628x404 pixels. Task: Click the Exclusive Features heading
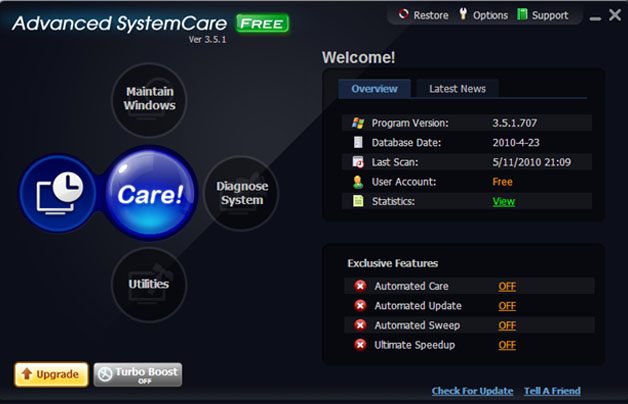[392, 263]
